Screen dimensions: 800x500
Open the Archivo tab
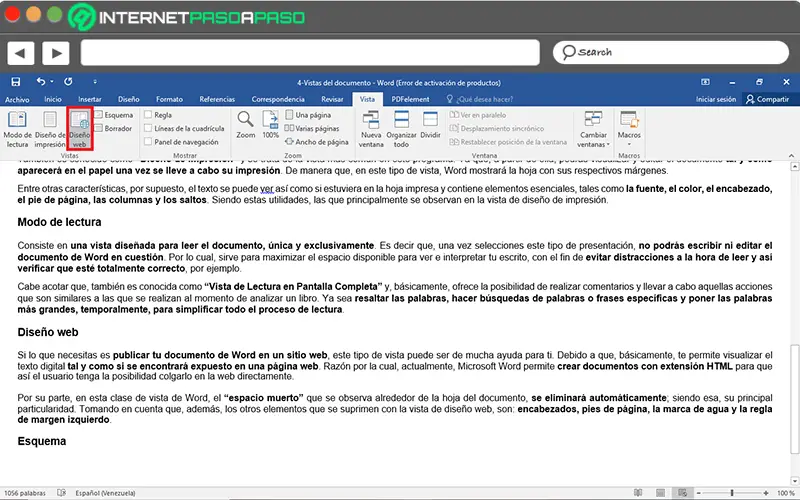click(x=17, y=99)
